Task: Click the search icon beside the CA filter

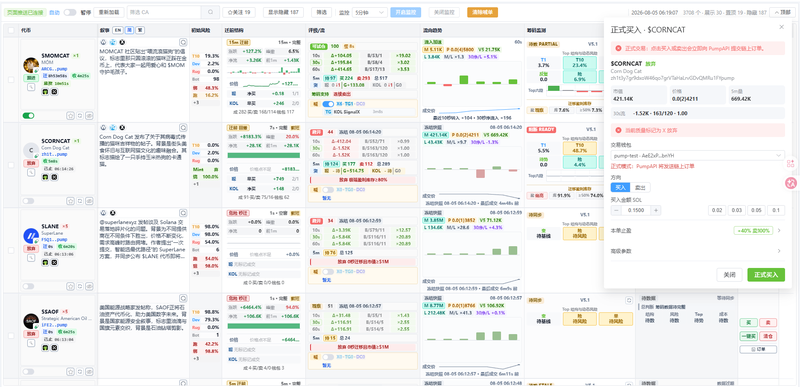Action: 210,12
